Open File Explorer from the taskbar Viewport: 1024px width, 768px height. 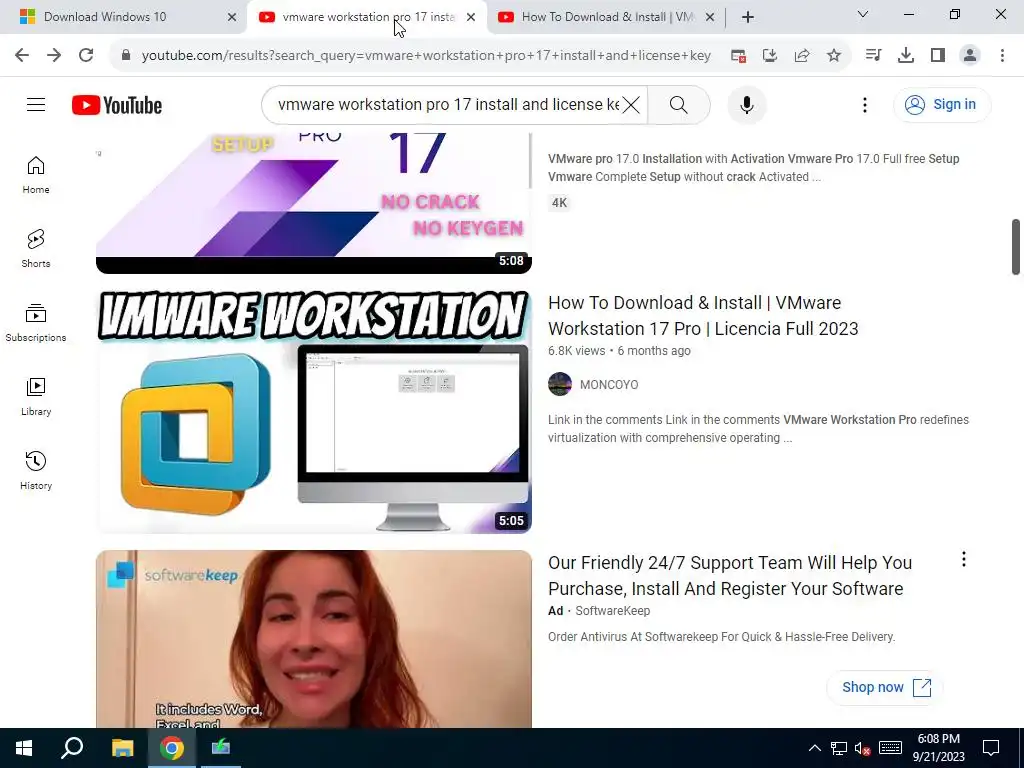pyautogui.click(x=122, y=748)
